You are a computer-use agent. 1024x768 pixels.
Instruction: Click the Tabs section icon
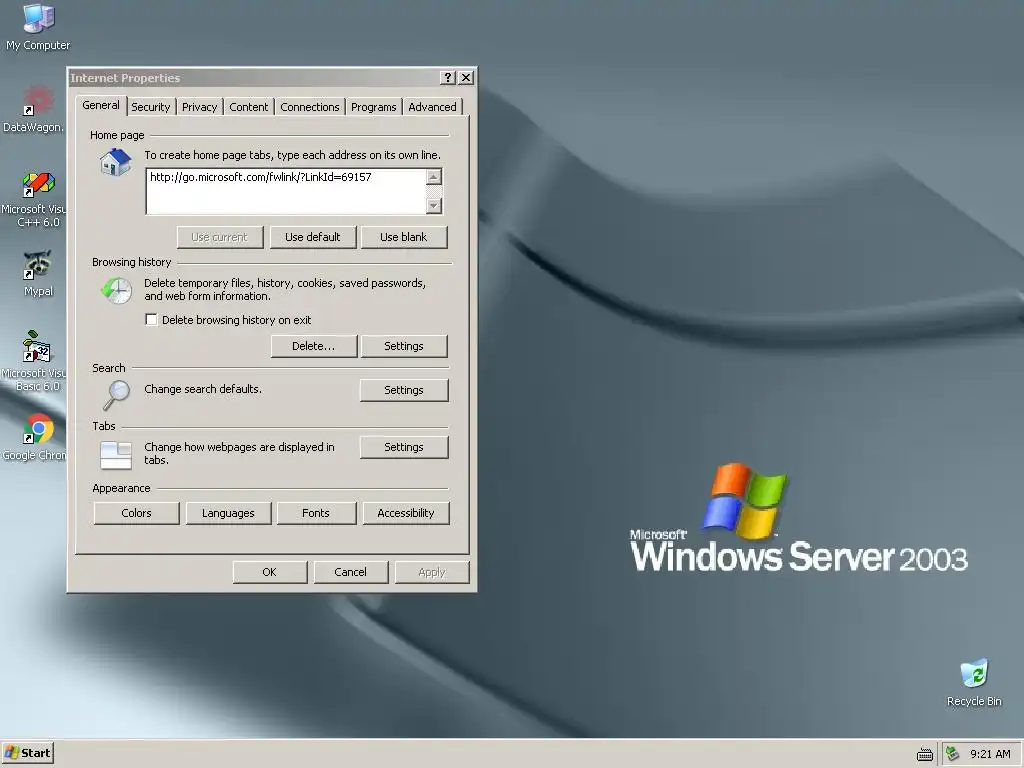point(116,455)
